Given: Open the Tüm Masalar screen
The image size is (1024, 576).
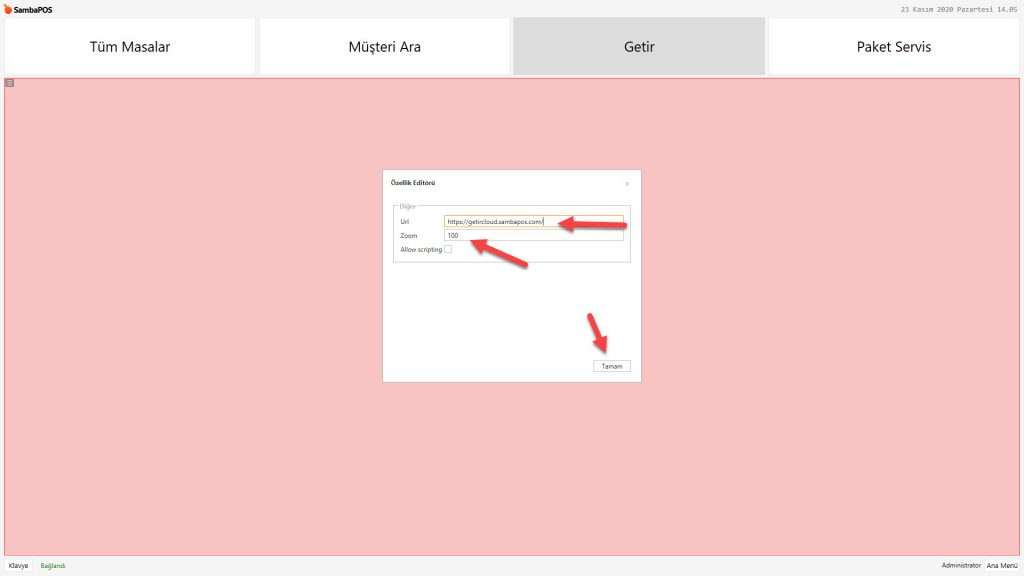Looking at the screenshot, I should tap(130, 47).
